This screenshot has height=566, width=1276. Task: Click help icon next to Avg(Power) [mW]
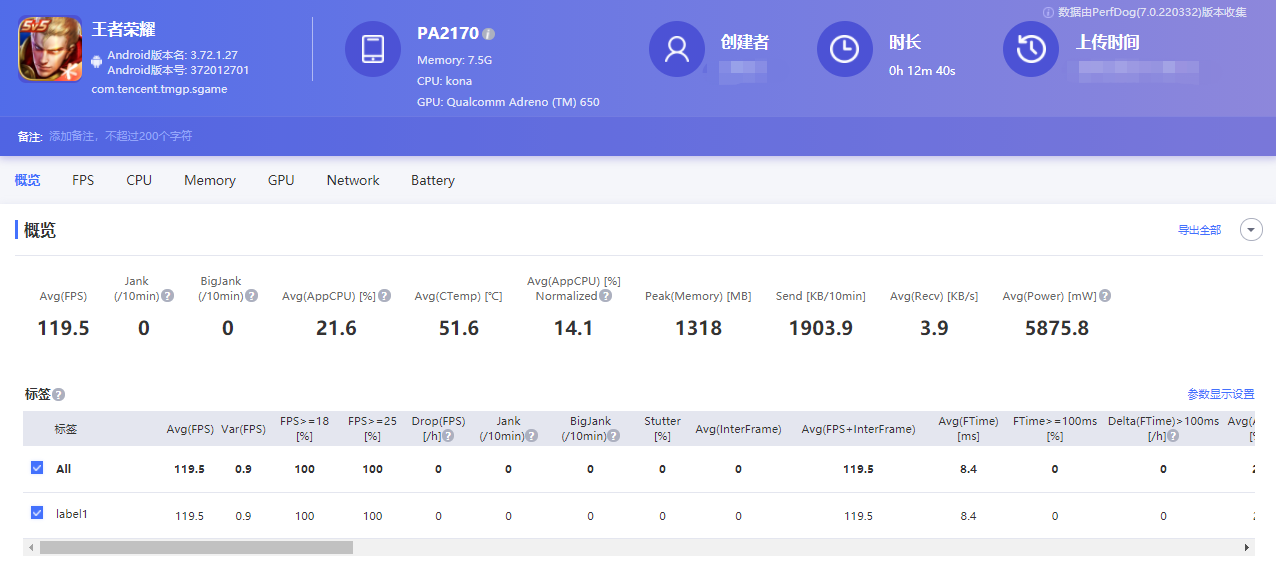[x=1105, y=296]
